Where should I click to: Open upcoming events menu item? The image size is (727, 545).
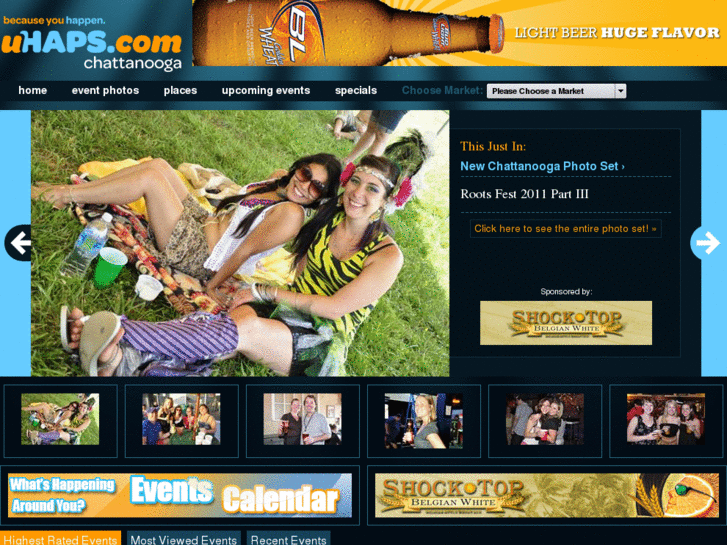(266, 90)
